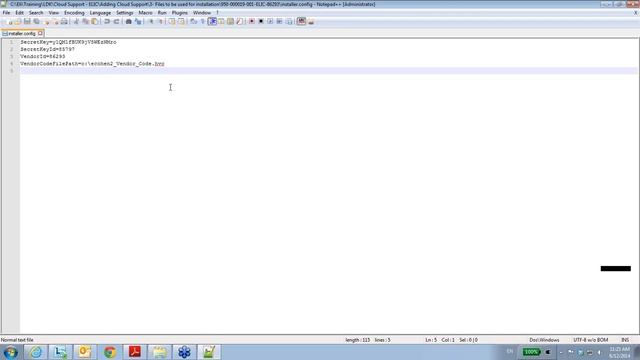Open the ? help menu
Viewport: 640px width, 360px height.
coord(217,13)
